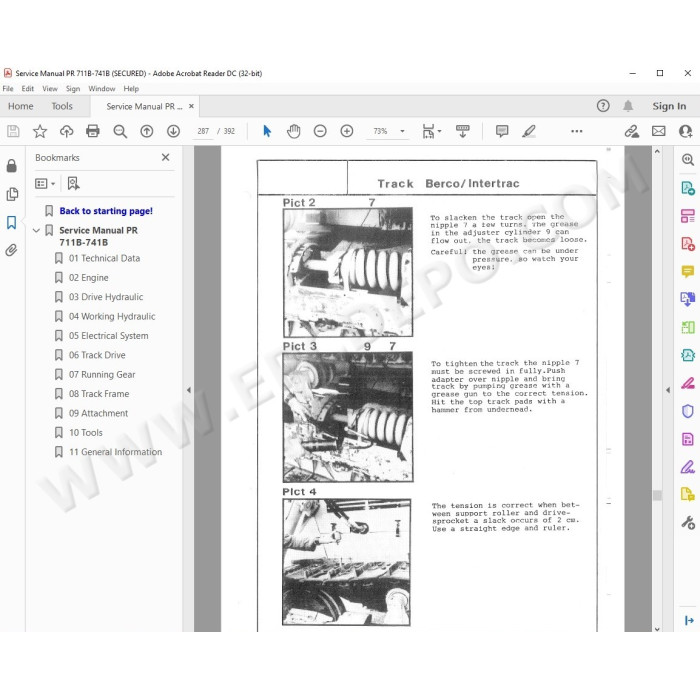This screenshot has width=700, height=700.
Task: Click the Save file icon
Action: 13,131
